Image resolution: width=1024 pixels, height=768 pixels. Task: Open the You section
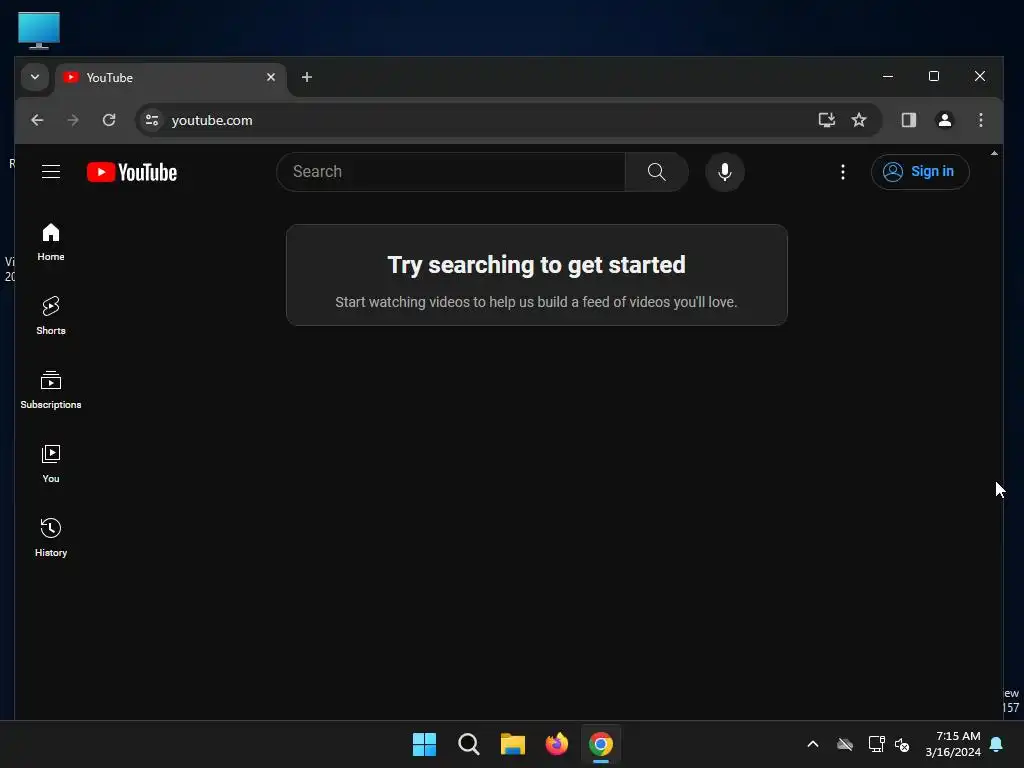pos(51,464)
